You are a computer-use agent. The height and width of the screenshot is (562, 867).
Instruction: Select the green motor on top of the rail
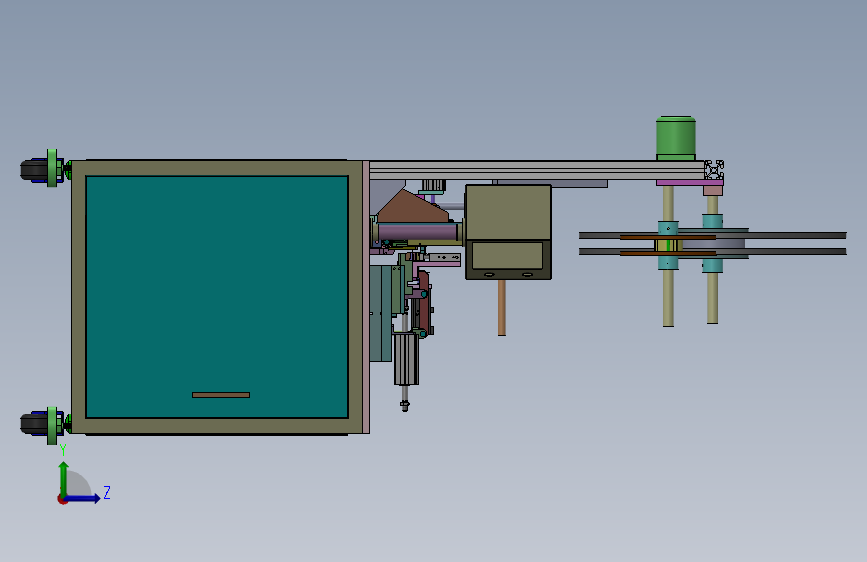(676, 138)
